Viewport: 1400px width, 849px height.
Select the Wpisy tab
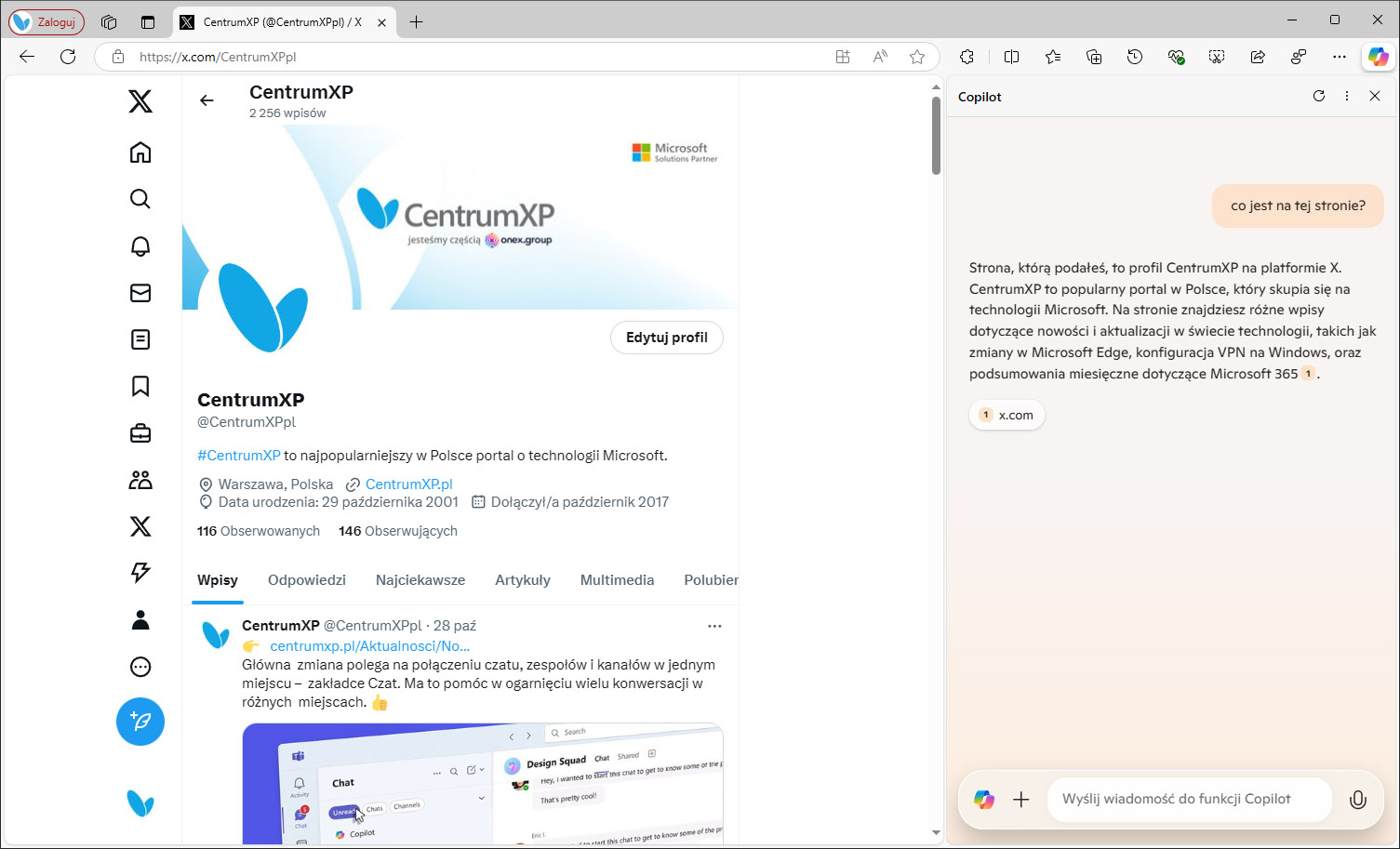(218, 580)
